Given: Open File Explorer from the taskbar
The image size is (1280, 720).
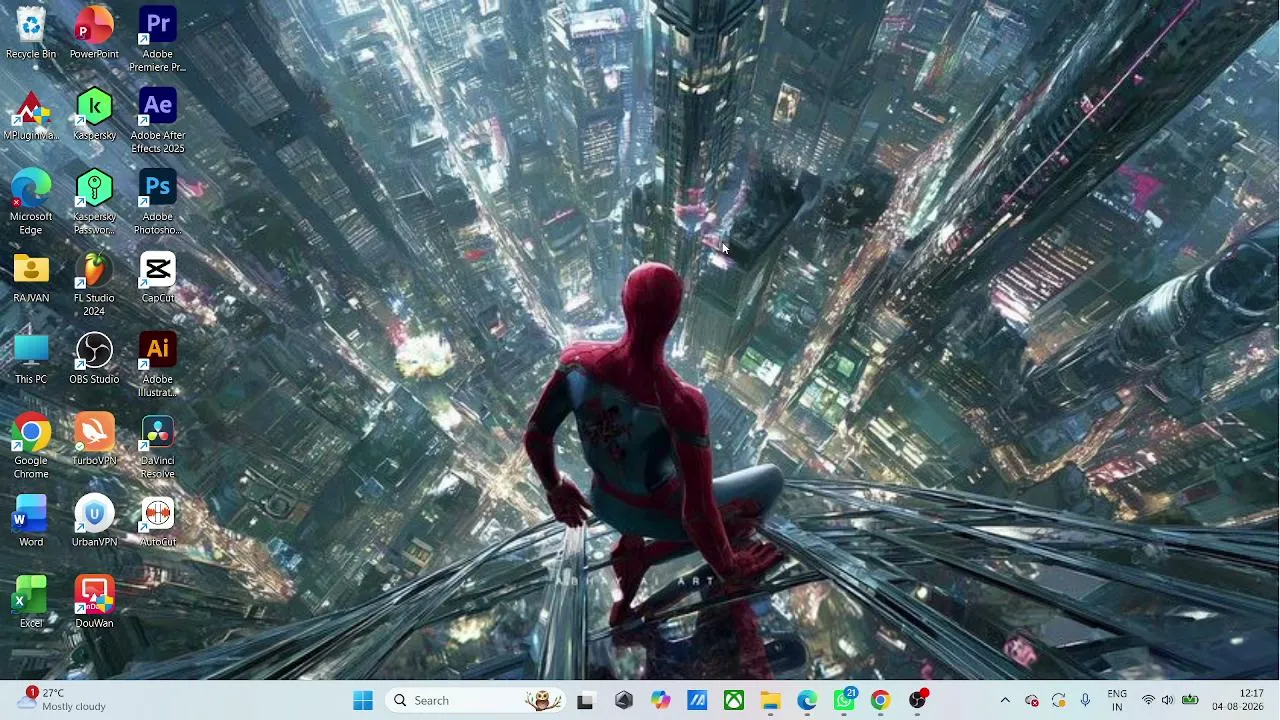Looking at the screenshot, I should pos(770,701).
